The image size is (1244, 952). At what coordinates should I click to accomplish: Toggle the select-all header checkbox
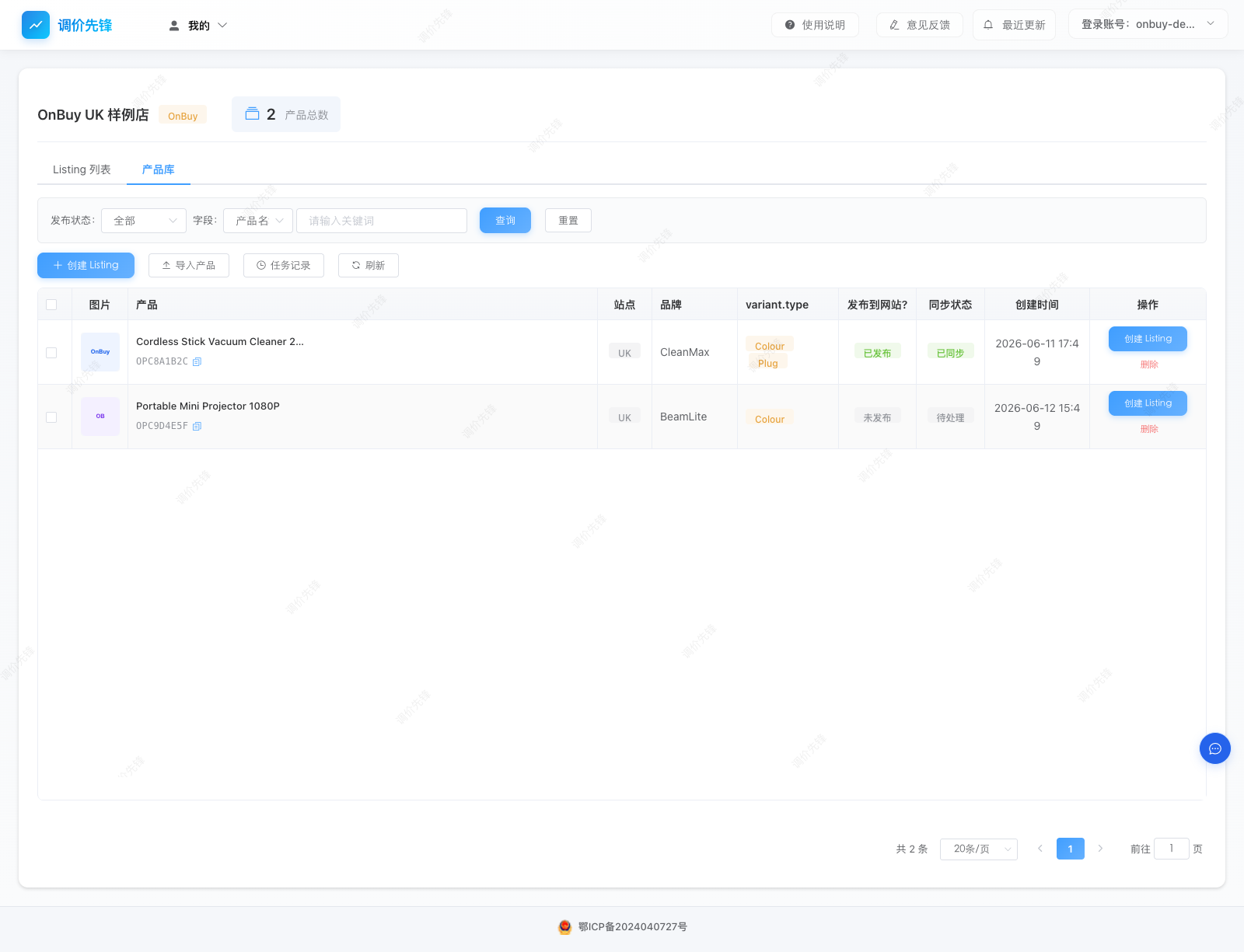tap(51, 305)
